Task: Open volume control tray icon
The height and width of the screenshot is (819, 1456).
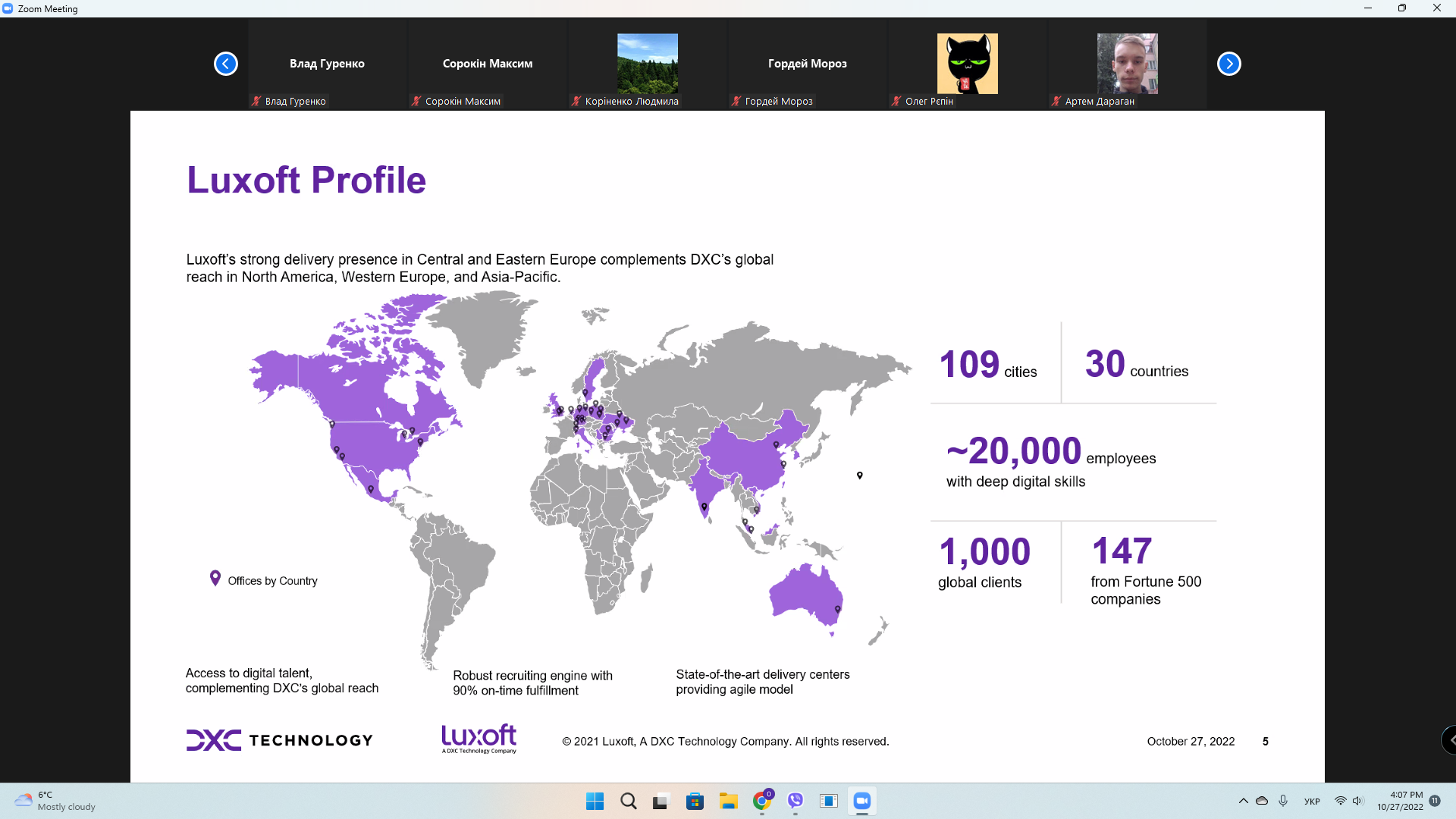Action: 1357,801
